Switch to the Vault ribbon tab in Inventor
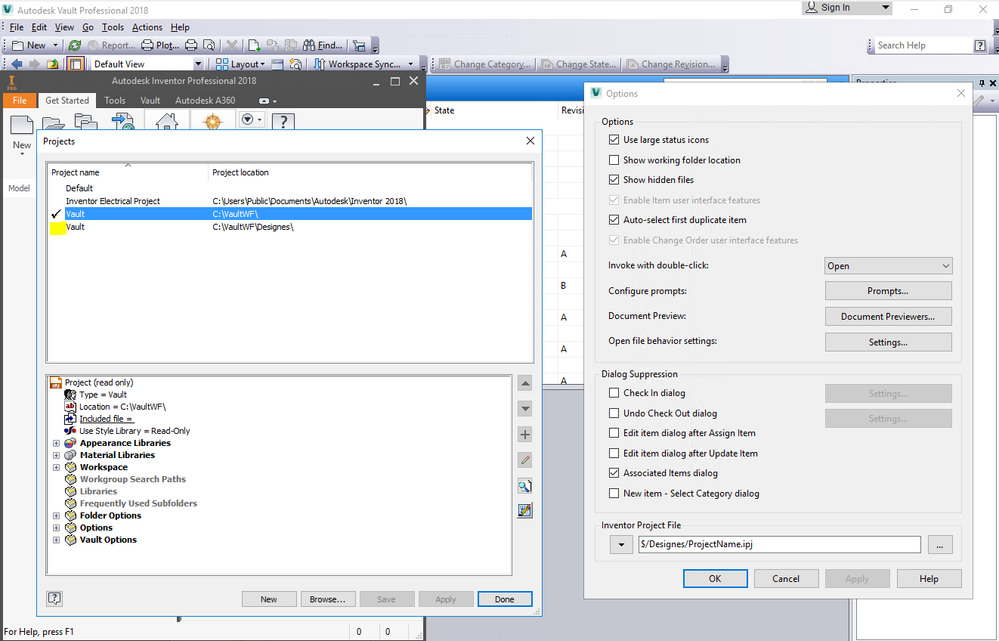 (150, 101)
